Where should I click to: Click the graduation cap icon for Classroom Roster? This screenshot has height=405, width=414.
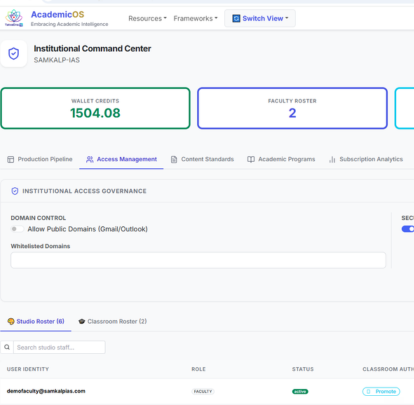(82, 321)
